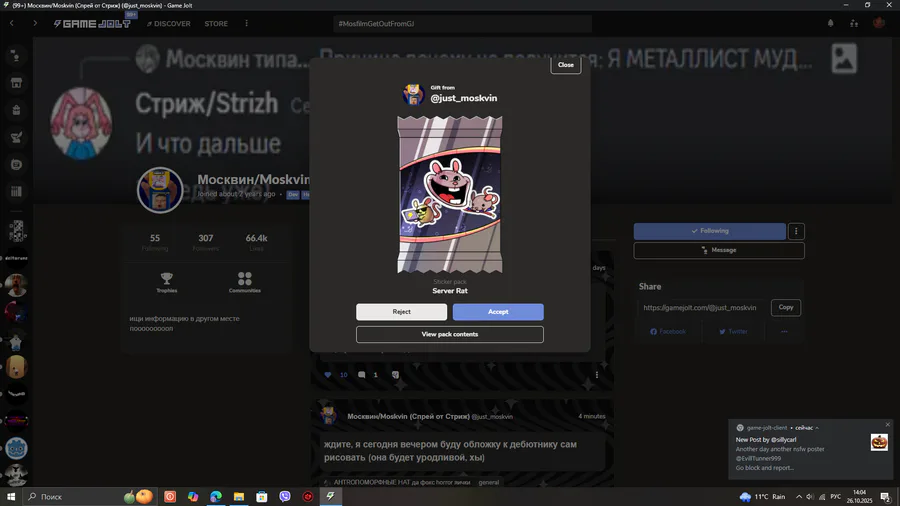Open the friends list icon

pos(854,24)
